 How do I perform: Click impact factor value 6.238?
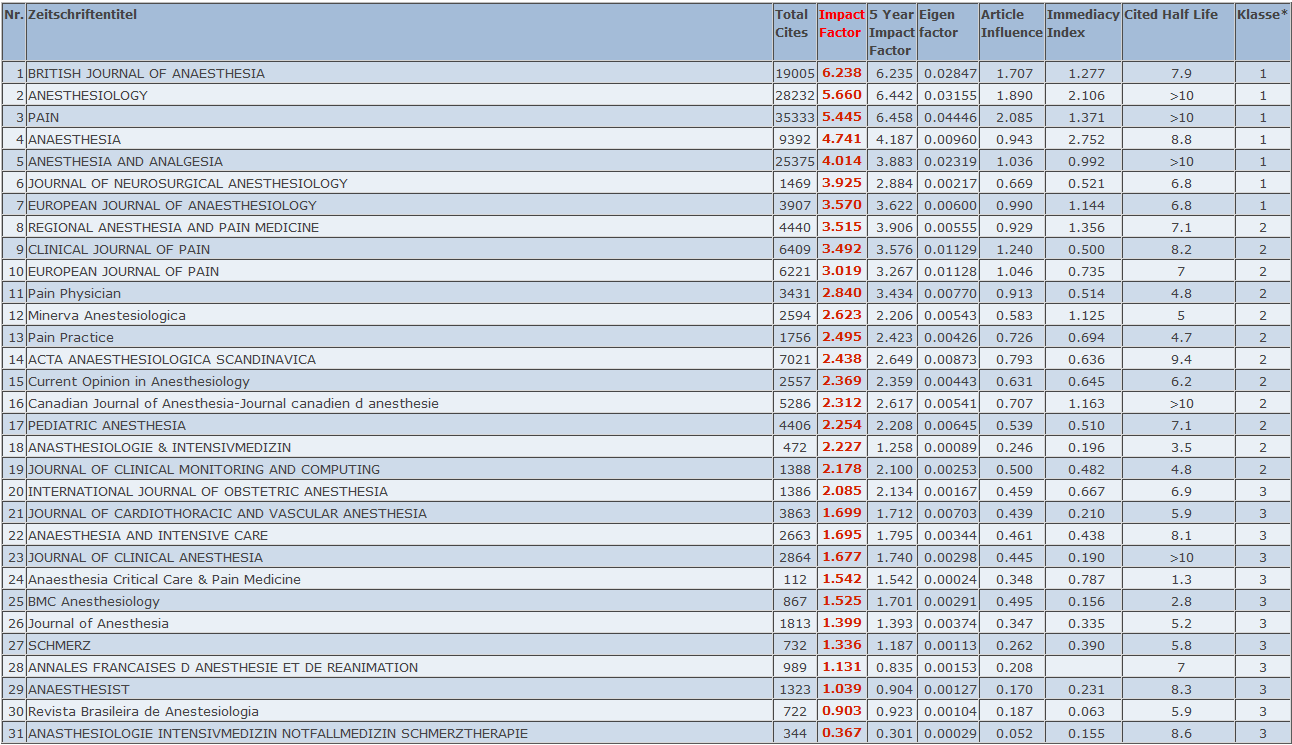[x=841, y=74]
